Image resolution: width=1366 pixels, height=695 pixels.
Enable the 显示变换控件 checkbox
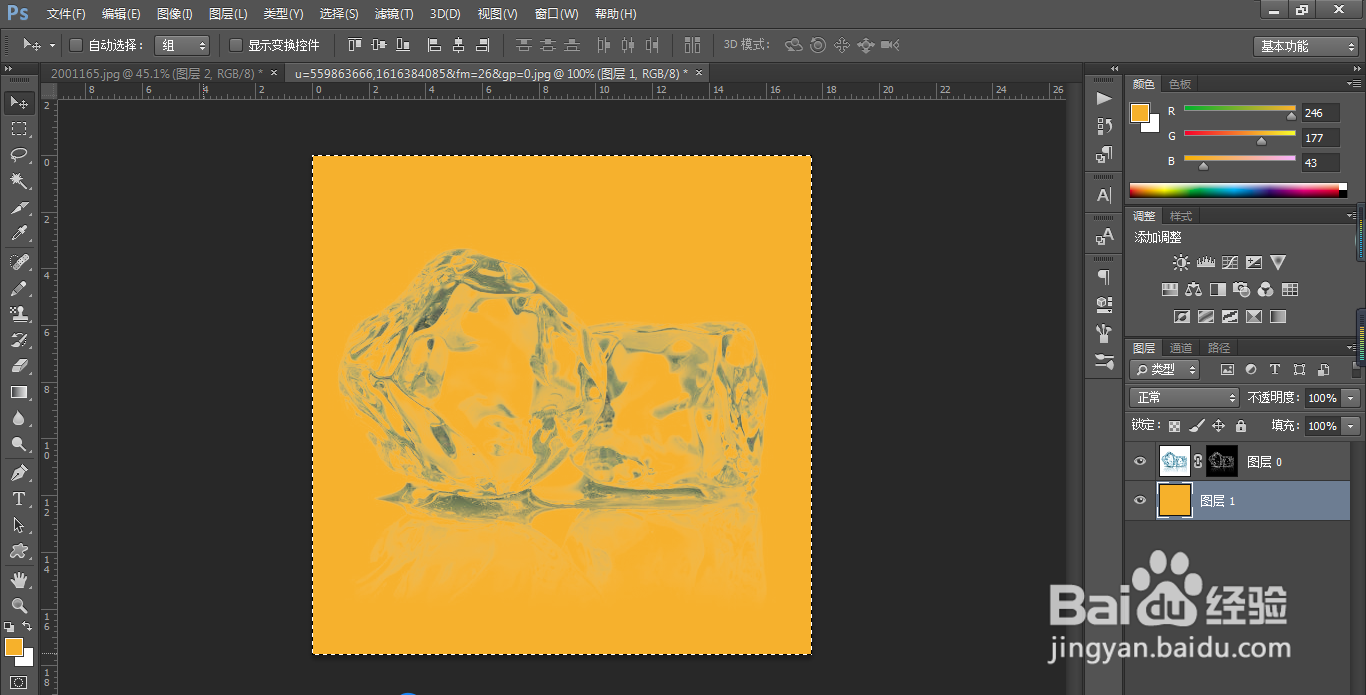pyautogui.click(x=236, y=45)
